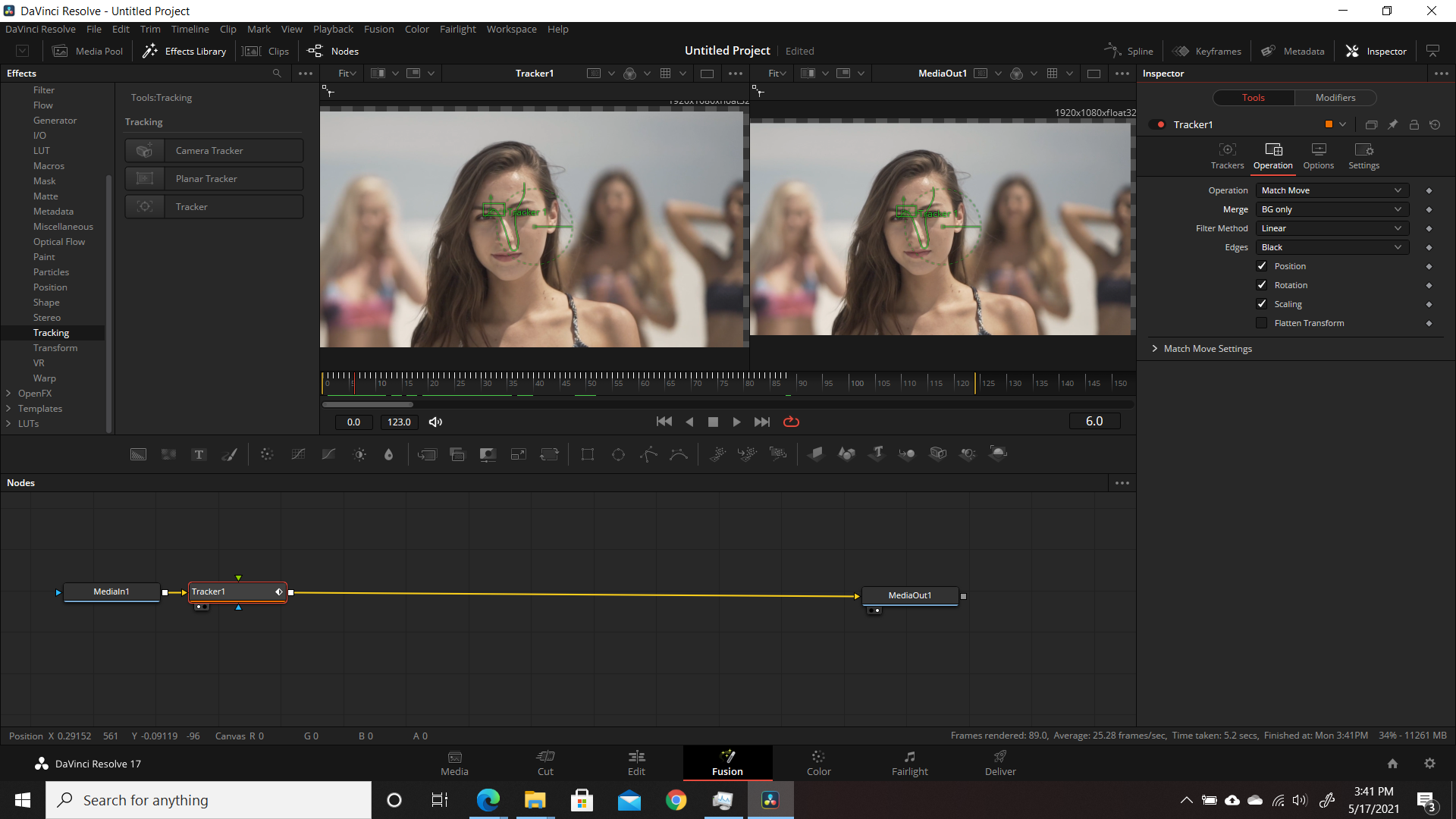1456x819 pixels.
Task: Select the MediaOut1 node
Action: click(x=910, y=595)
